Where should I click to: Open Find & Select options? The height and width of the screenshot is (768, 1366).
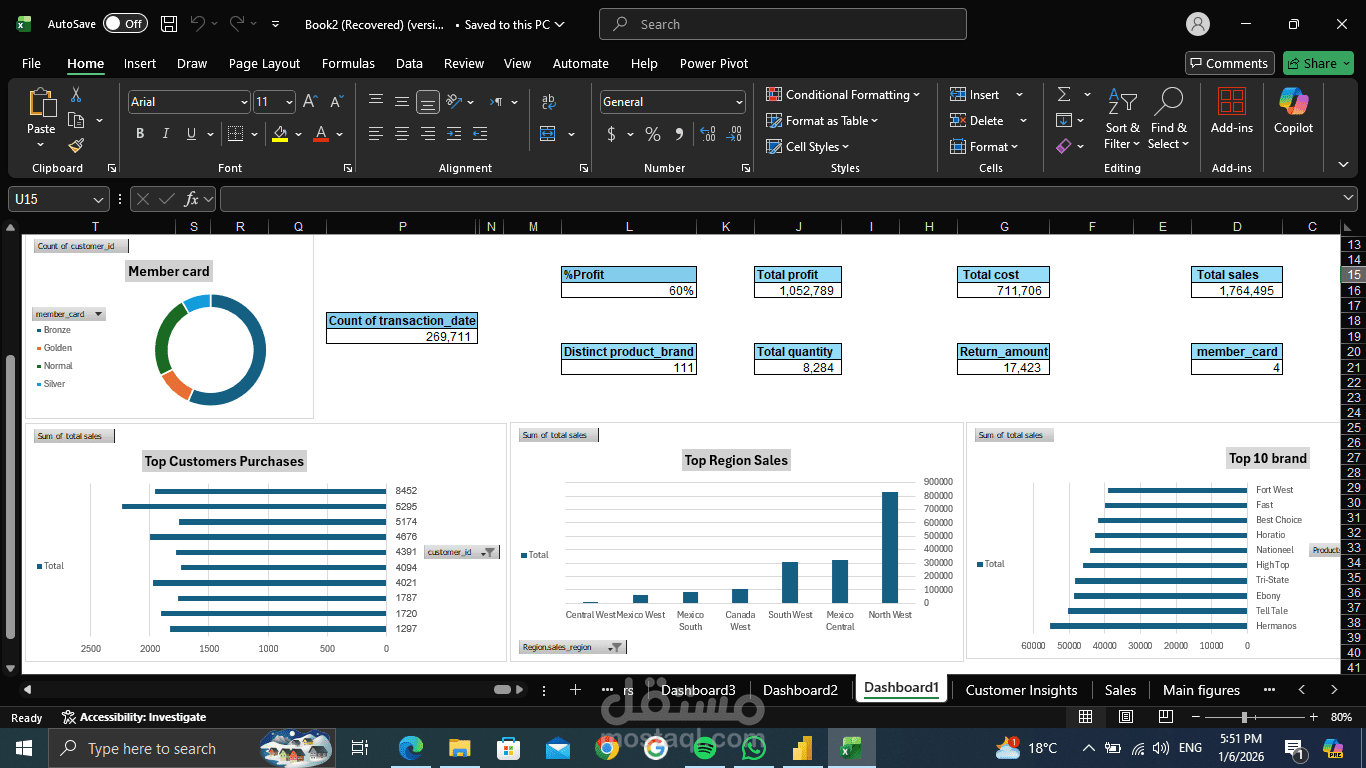coord(1168,119)
